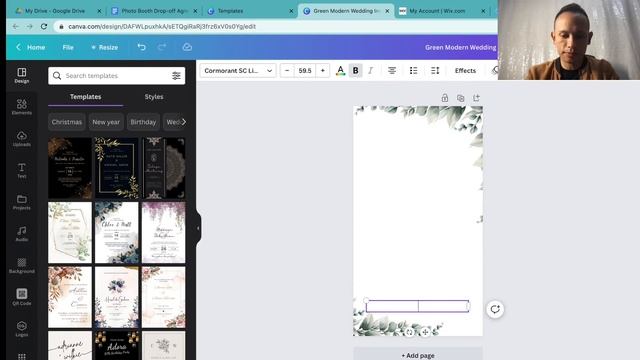Increase font size with plus button

click(x=322, y=71)
